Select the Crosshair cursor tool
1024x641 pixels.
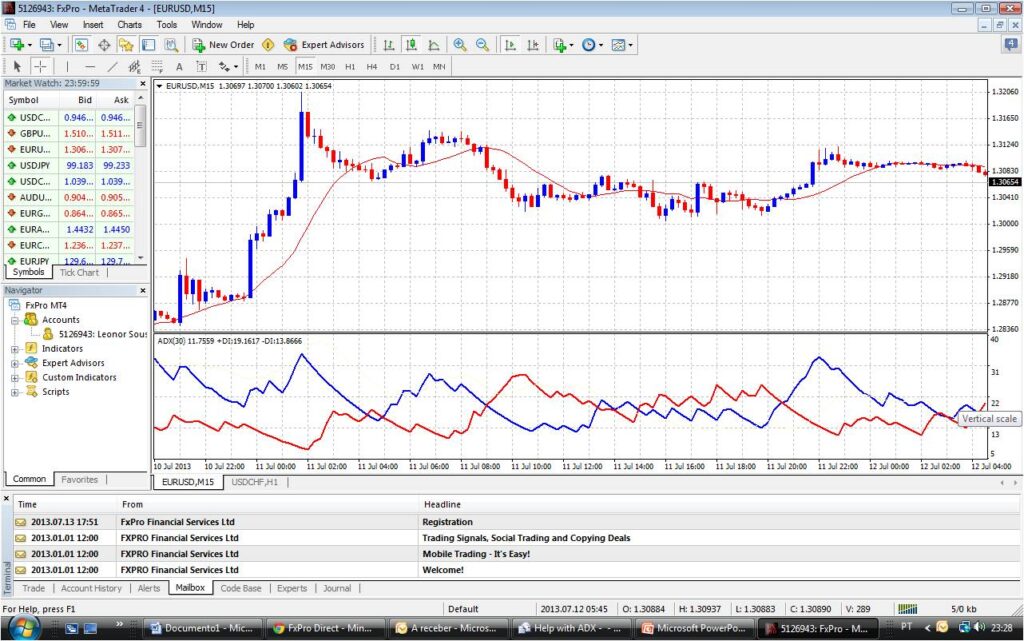[42, 67]
